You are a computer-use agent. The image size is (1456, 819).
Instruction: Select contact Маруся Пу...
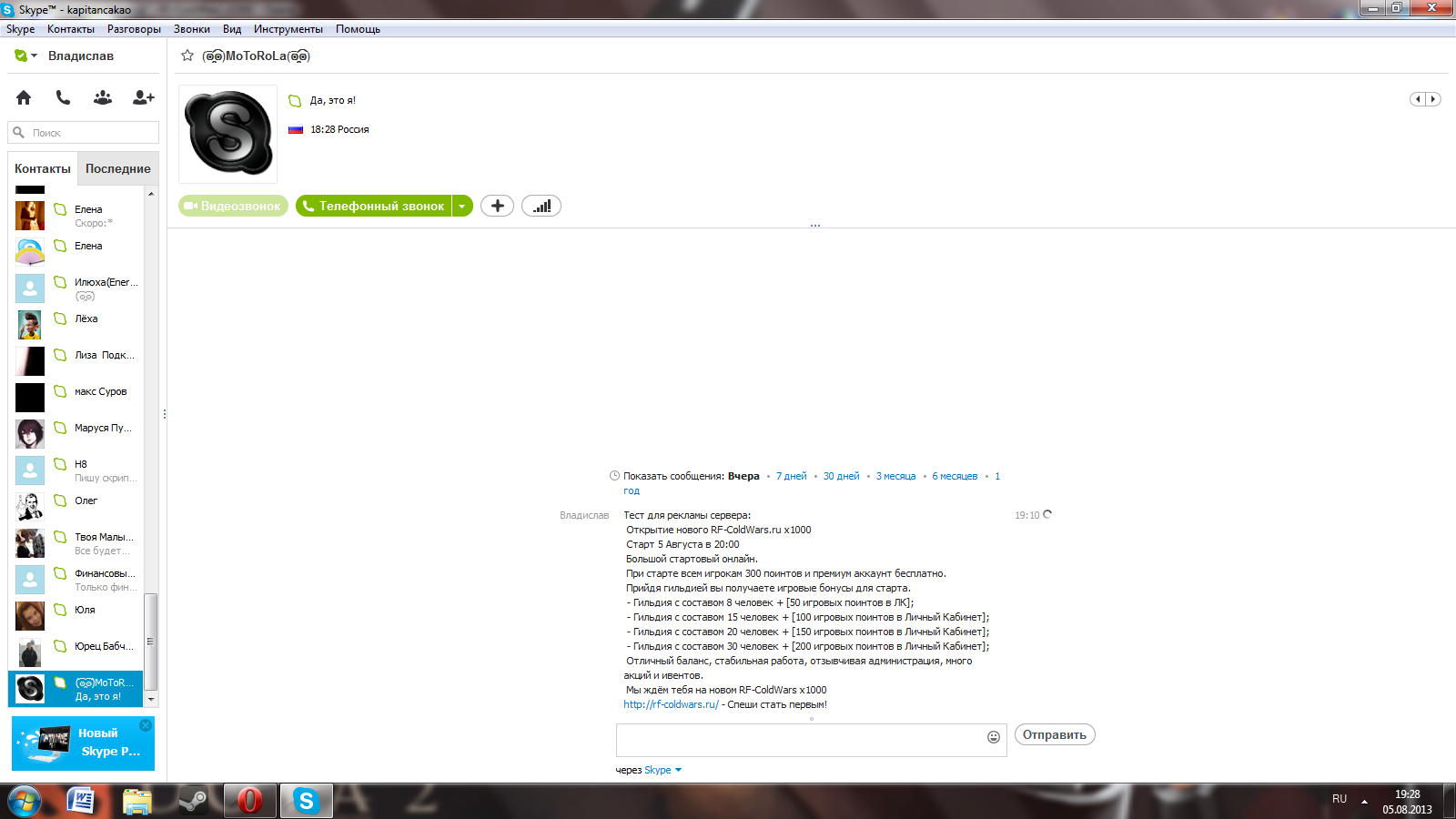click(x=76, y=434)
